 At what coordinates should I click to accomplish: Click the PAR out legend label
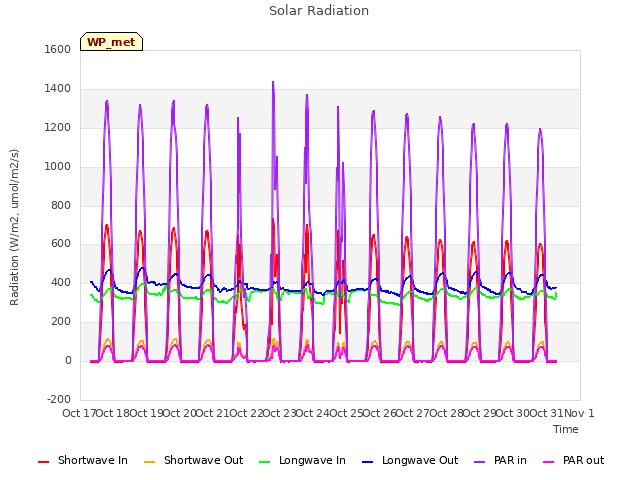[x=583, y=460]
